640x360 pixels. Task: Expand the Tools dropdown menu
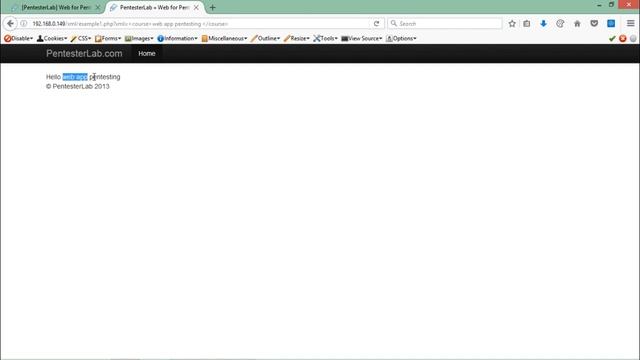[x=326, y=38]
